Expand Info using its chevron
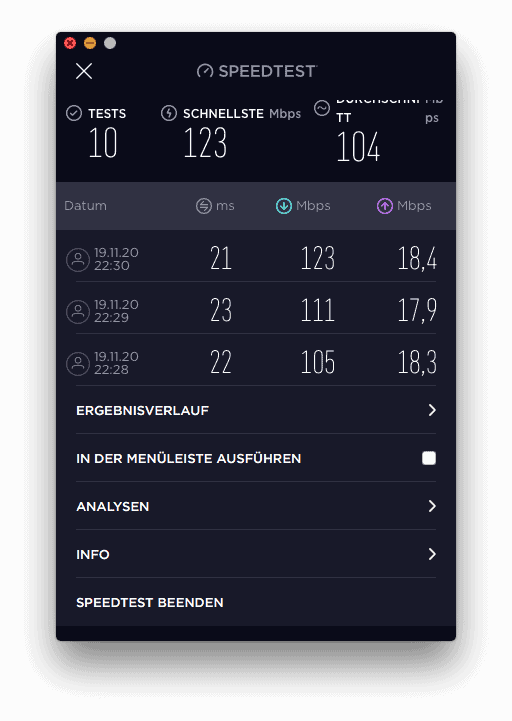512x721 pixels. tap(432, 554)
